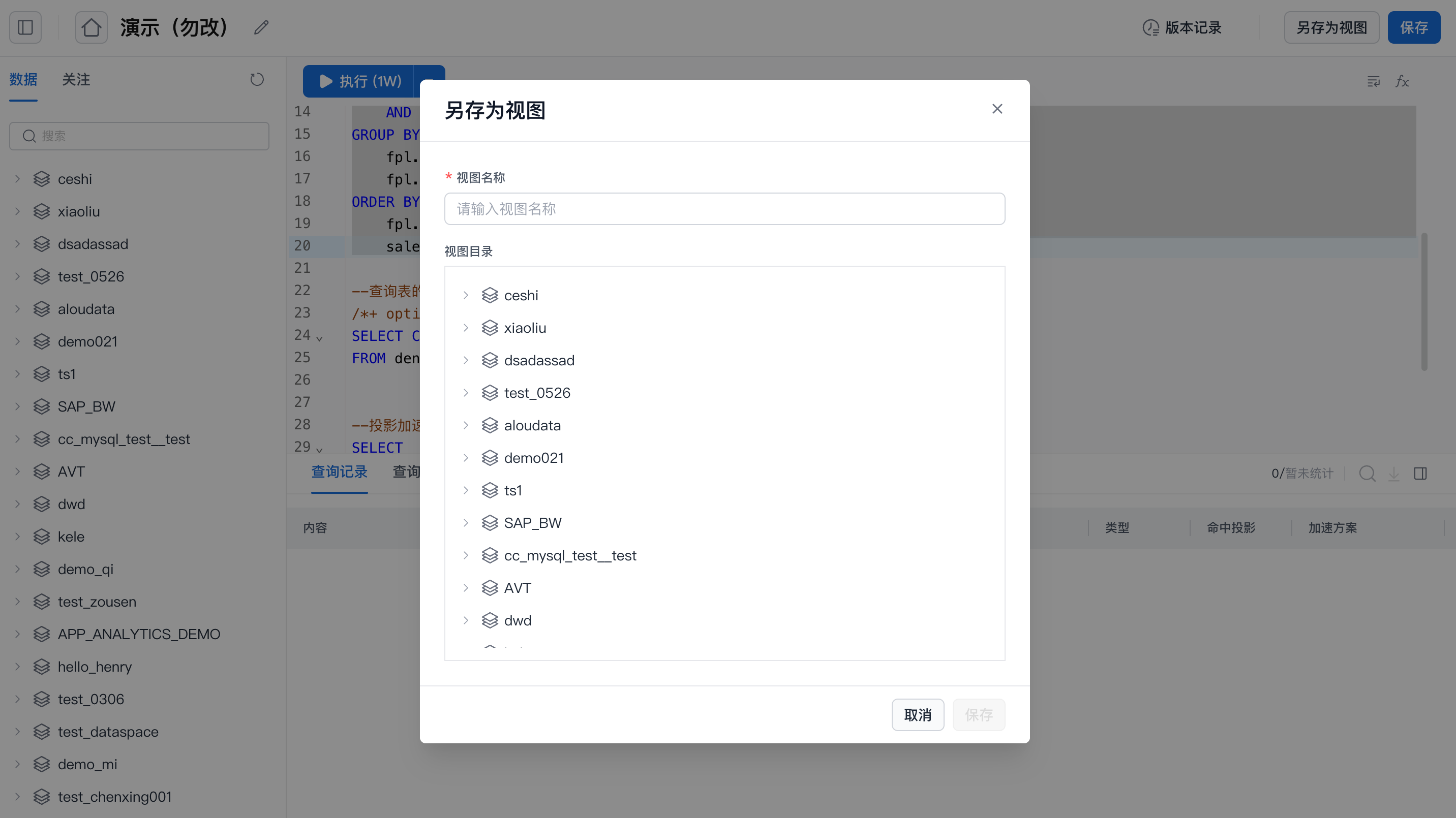Click the 取消 button
This screenshot has width=1456, height=818.
tap(917, 715)
